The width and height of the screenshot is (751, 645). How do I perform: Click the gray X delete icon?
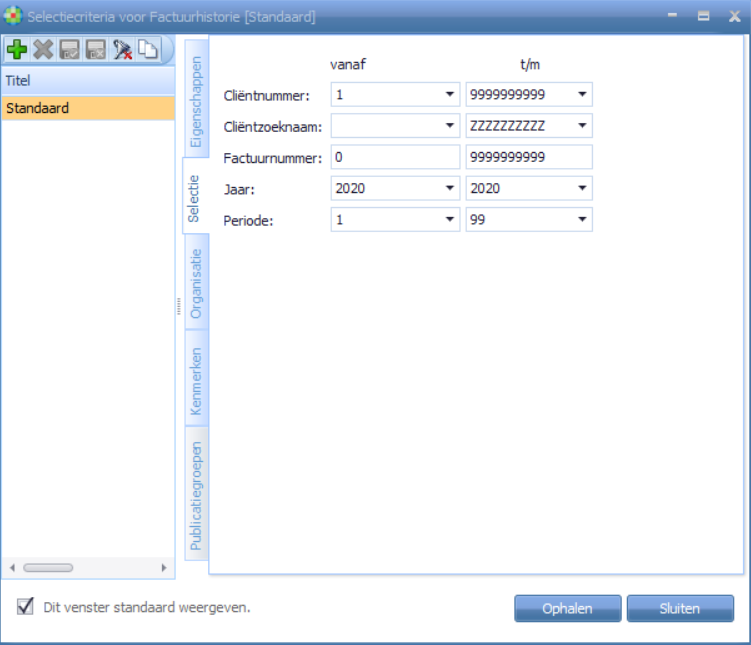(43, 50)
